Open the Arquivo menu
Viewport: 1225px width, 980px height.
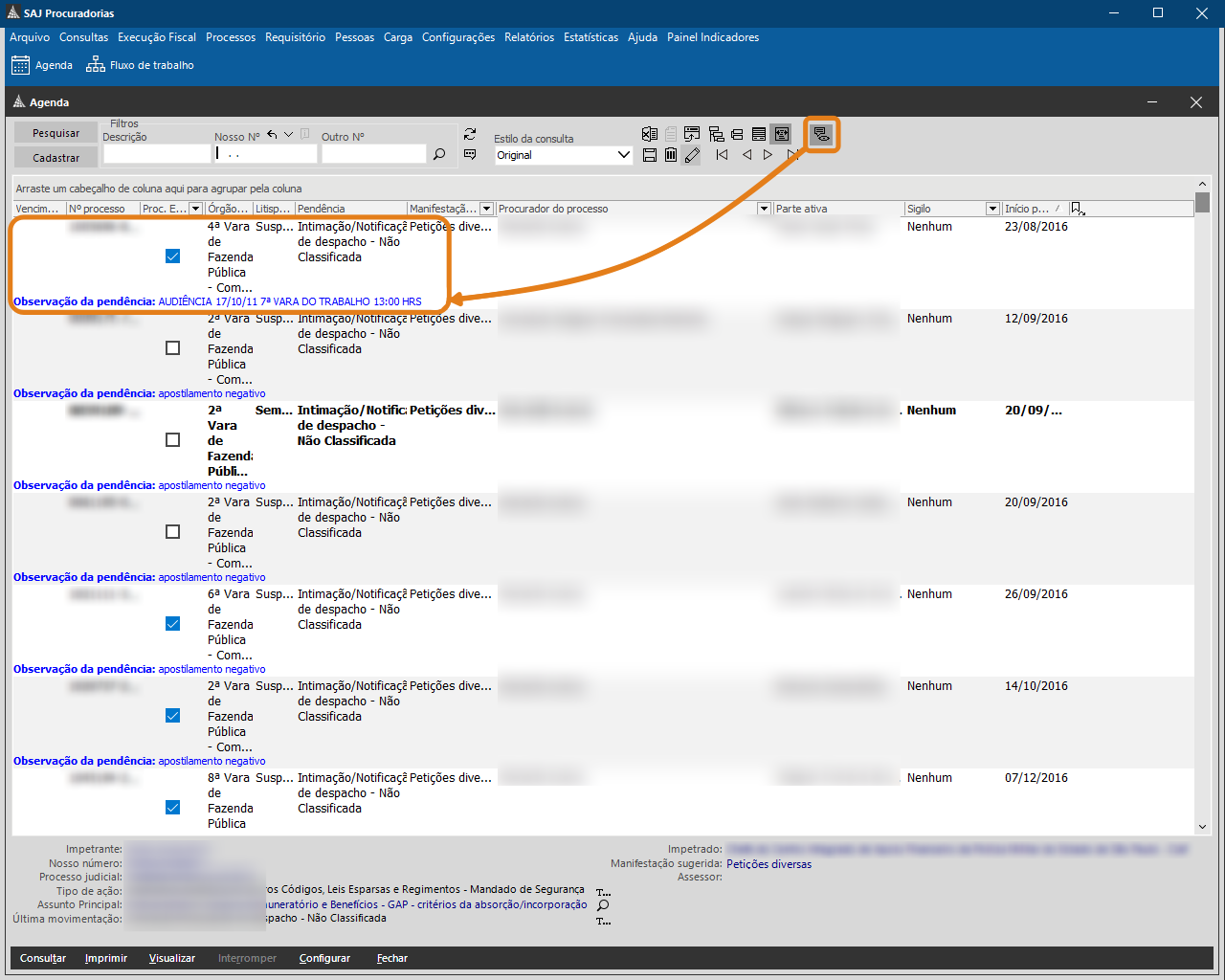(x=30, y=37)
